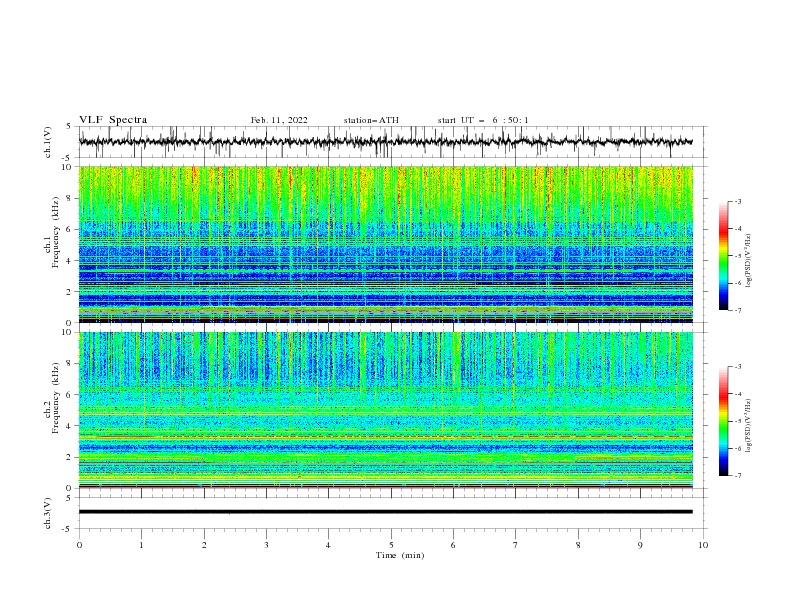Click the "Time (min)" x-axis label

click(400, 555)
